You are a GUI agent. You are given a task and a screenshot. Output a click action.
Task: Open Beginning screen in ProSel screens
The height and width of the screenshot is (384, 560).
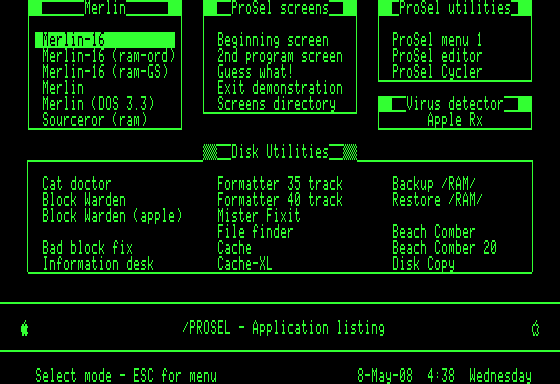tap(273, 40)
